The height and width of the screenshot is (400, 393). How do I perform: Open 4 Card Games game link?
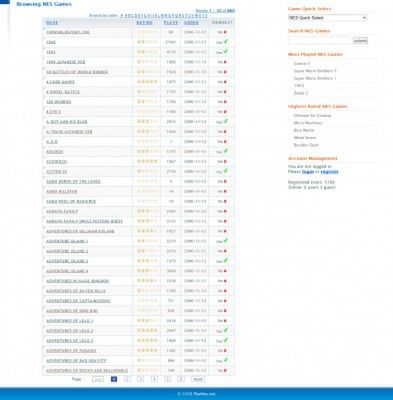[x=60, y=82]
